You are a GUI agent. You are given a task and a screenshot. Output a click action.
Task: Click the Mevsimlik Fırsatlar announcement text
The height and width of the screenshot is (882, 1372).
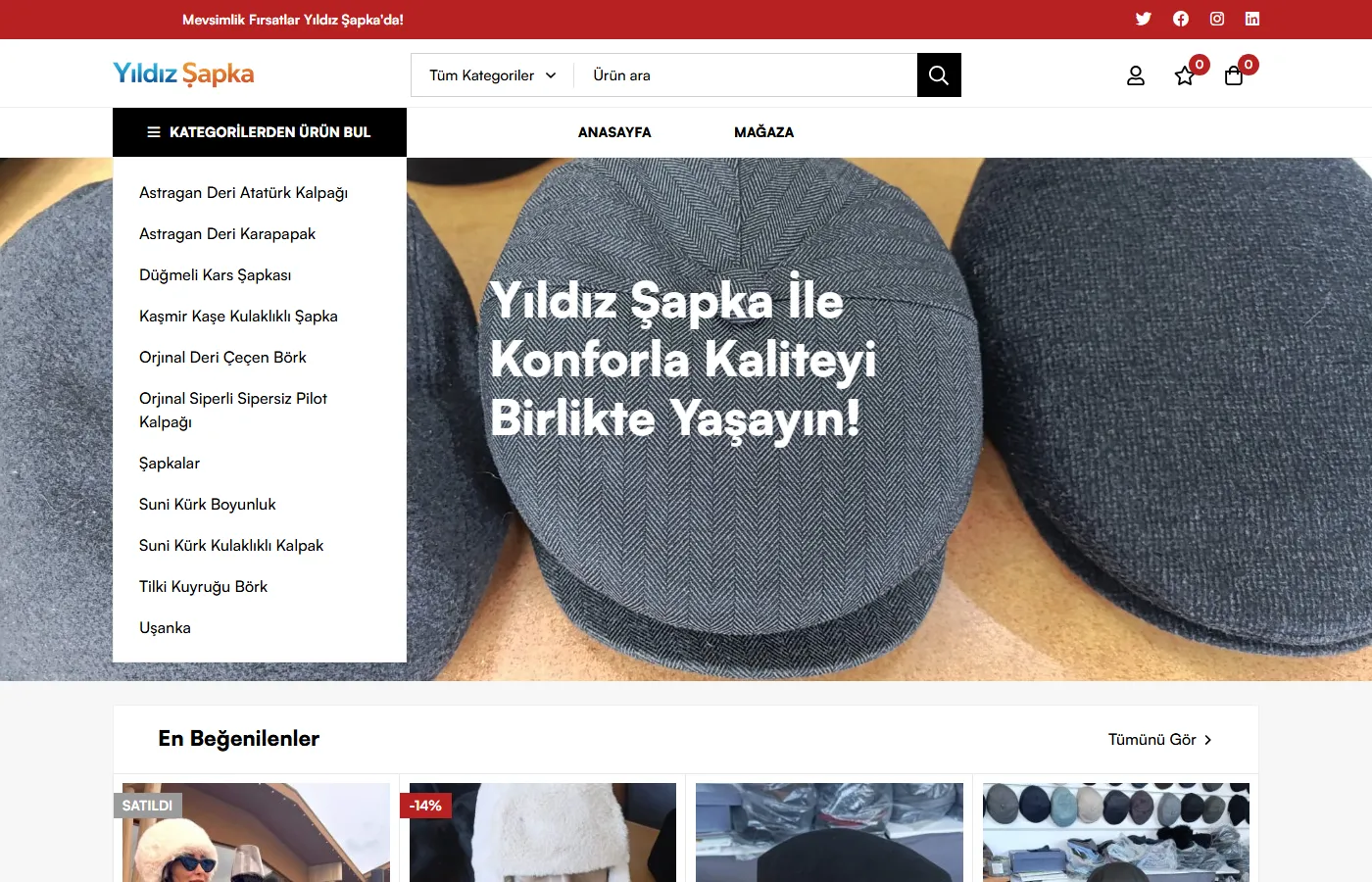pyautogui.click(x=293, y=20)
